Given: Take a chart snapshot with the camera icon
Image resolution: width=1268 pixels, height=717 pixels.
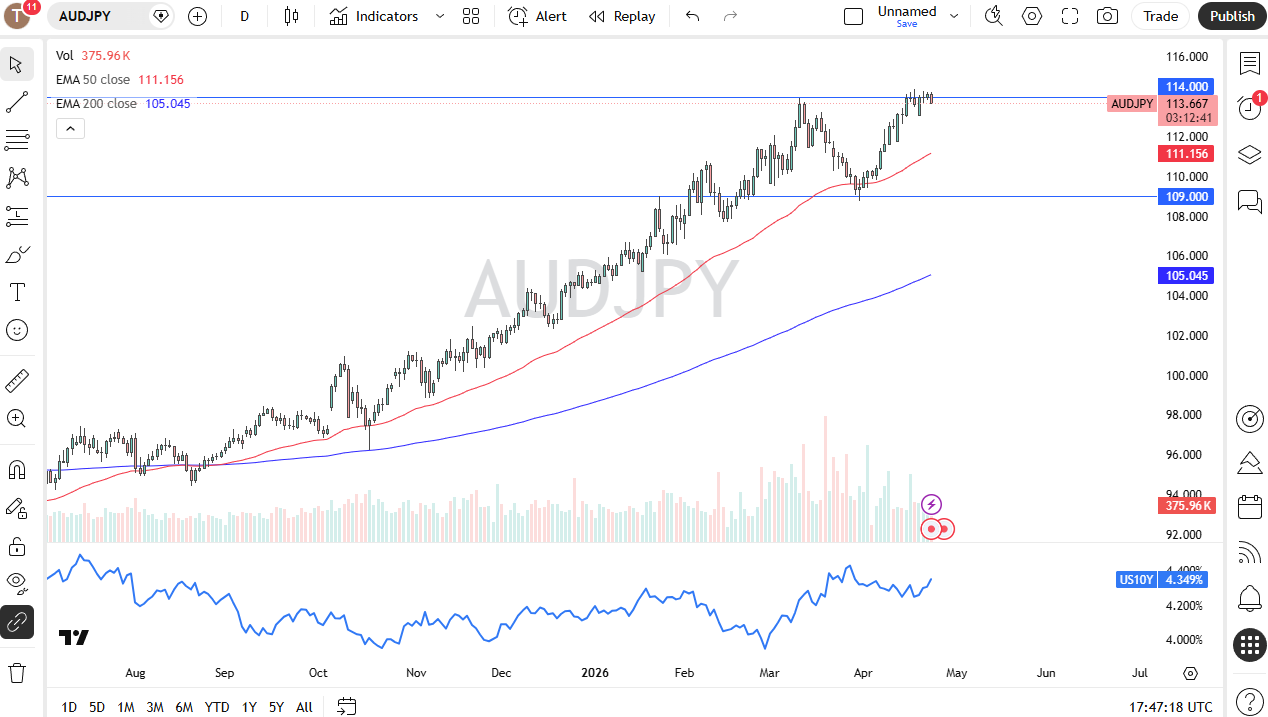Looking at the screenshot, I should point(1107,16).
